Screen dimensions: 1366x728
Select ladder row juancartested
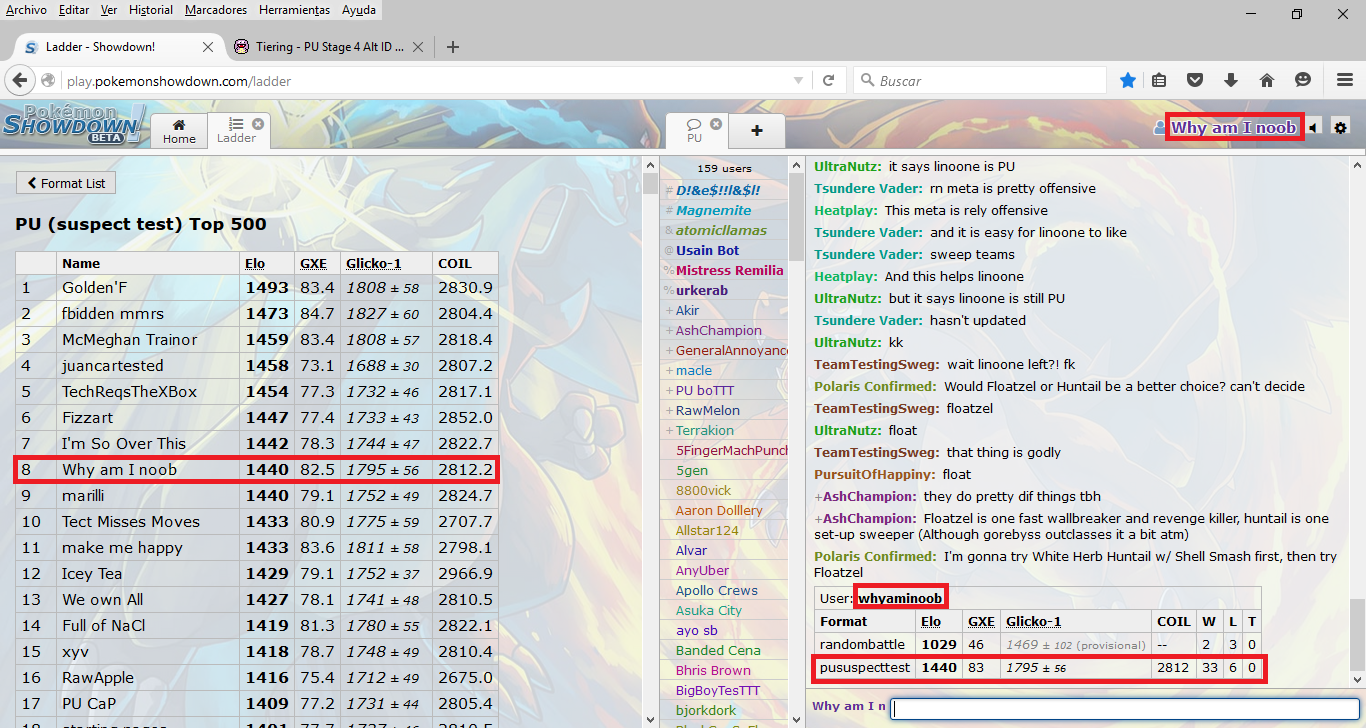(257, 366)
